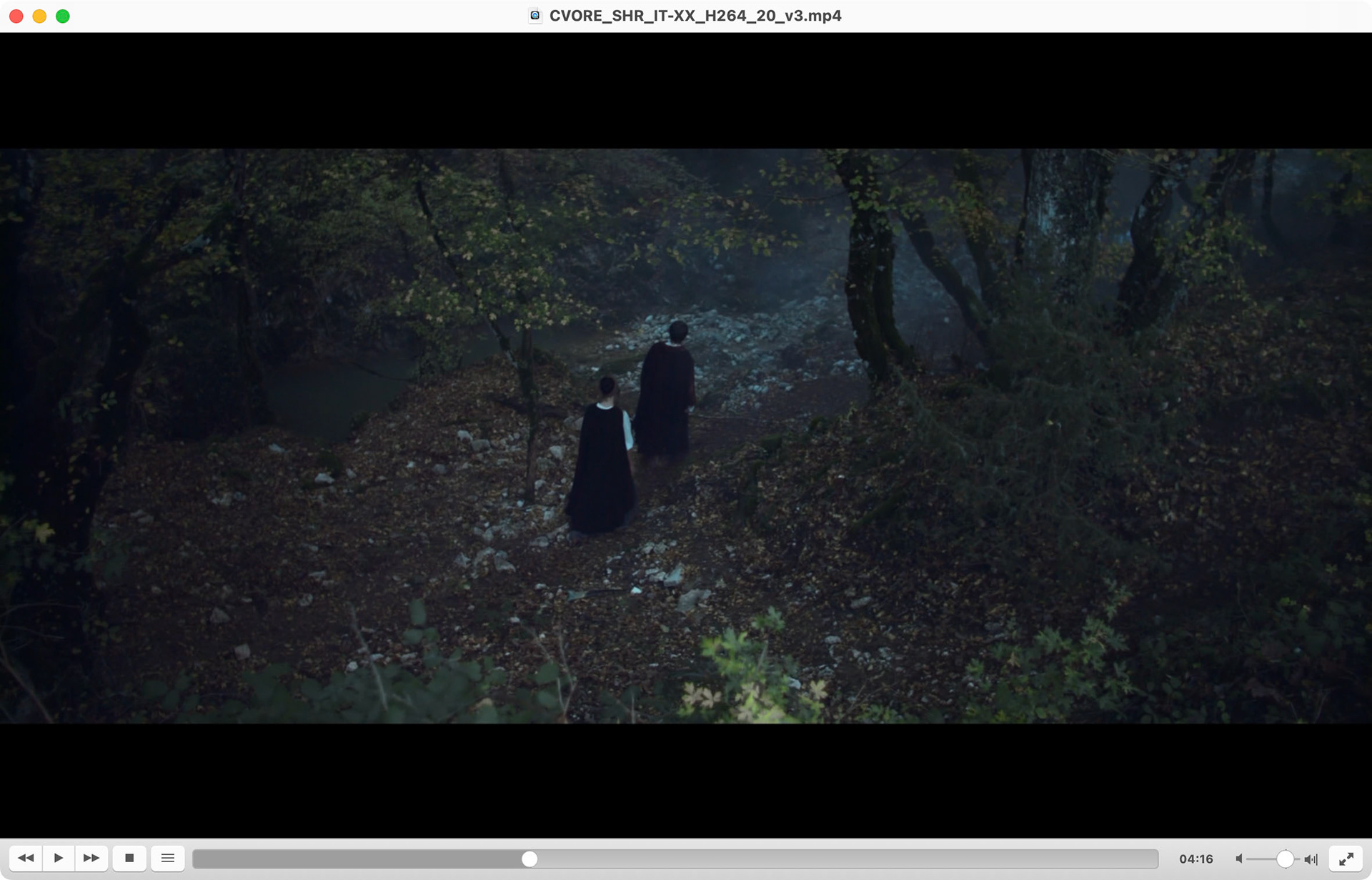Stop the video with the stop button

(129, 858)
